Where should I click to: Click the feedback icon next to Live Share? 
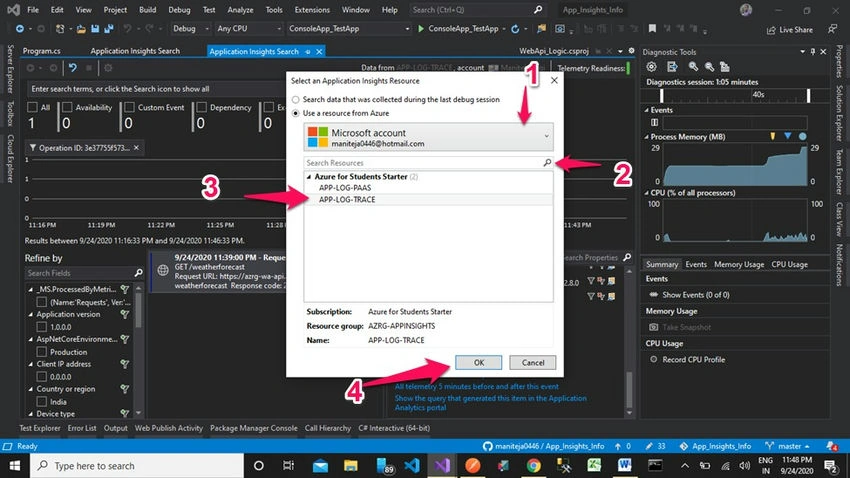point(832,29)
